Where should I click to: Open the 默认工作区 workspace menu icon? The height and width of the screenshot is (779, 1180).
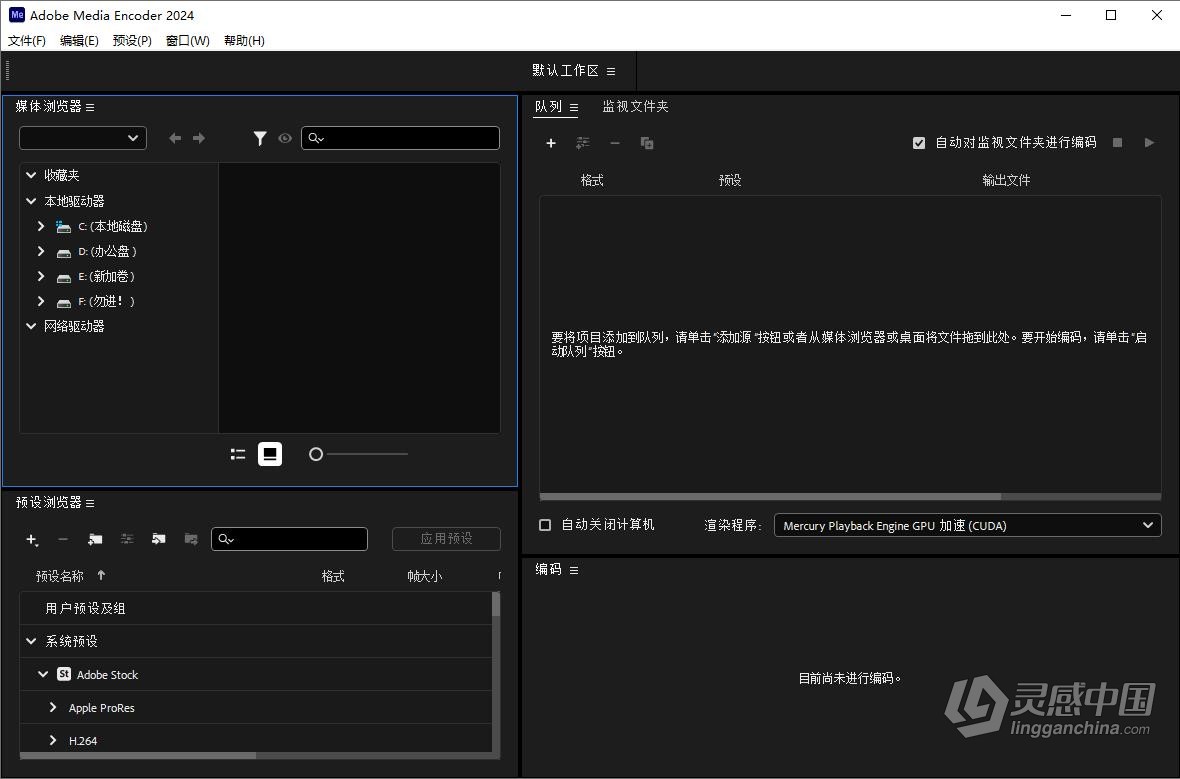tap(611, 72)
